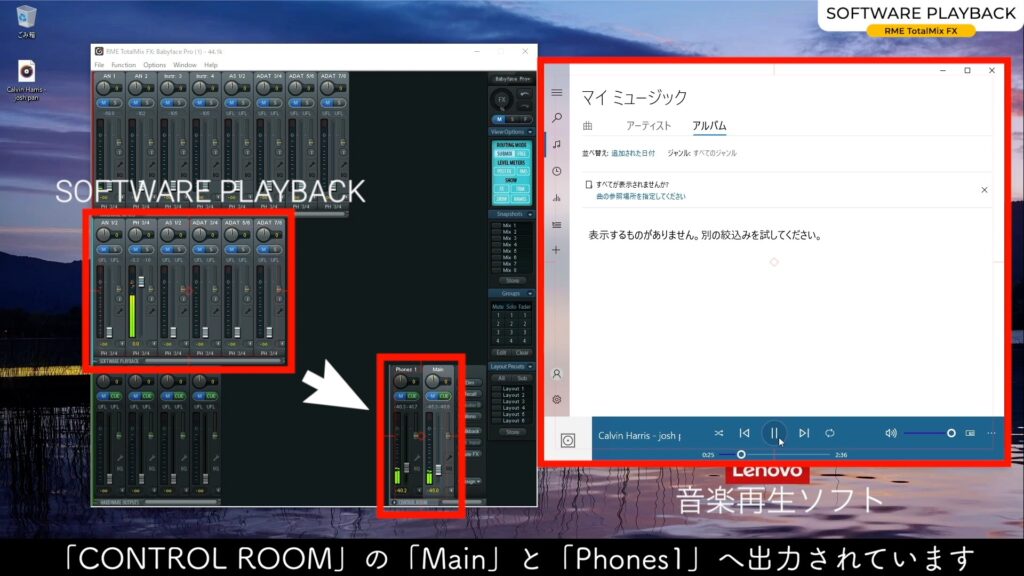Click Clear button in Groups panel
This screenshot has height=576, width=1024.
tap(521, 353)
